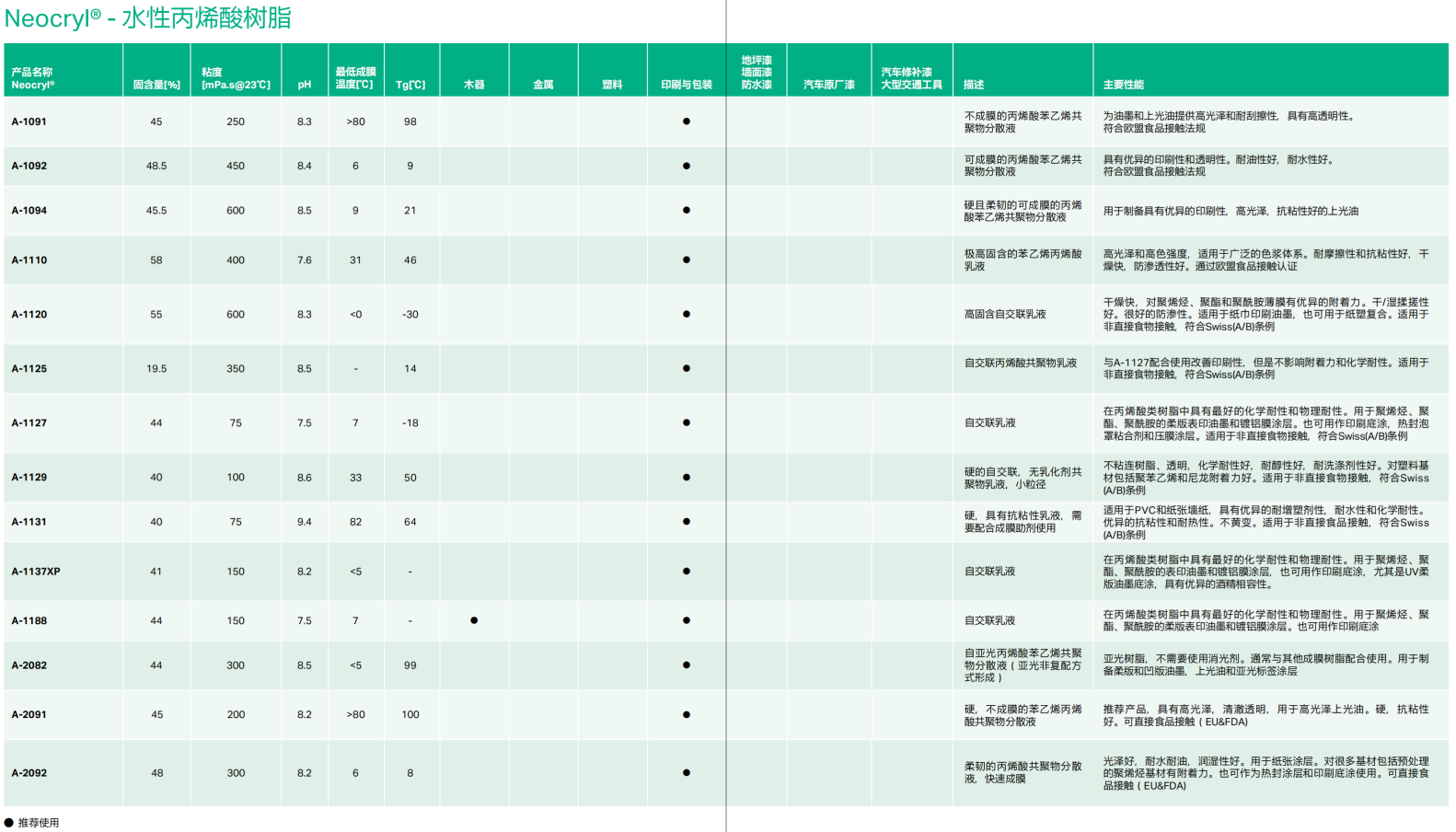
Task: Select performance text "用于制备具有优异的印刷性..." for A-1094
Action: [1231, 212]
